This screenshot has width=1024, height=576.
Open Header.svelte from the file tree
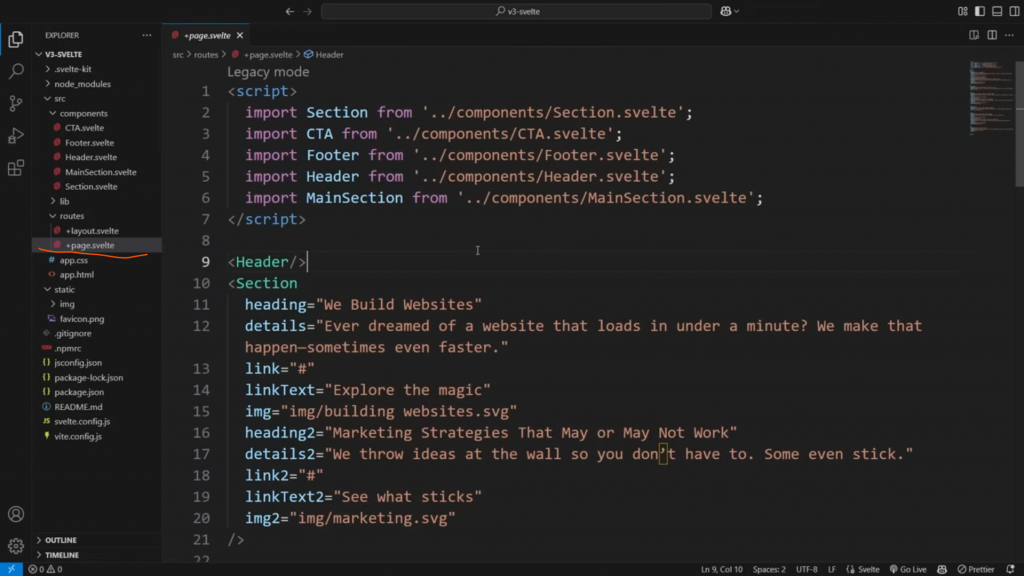click(90, 157)
